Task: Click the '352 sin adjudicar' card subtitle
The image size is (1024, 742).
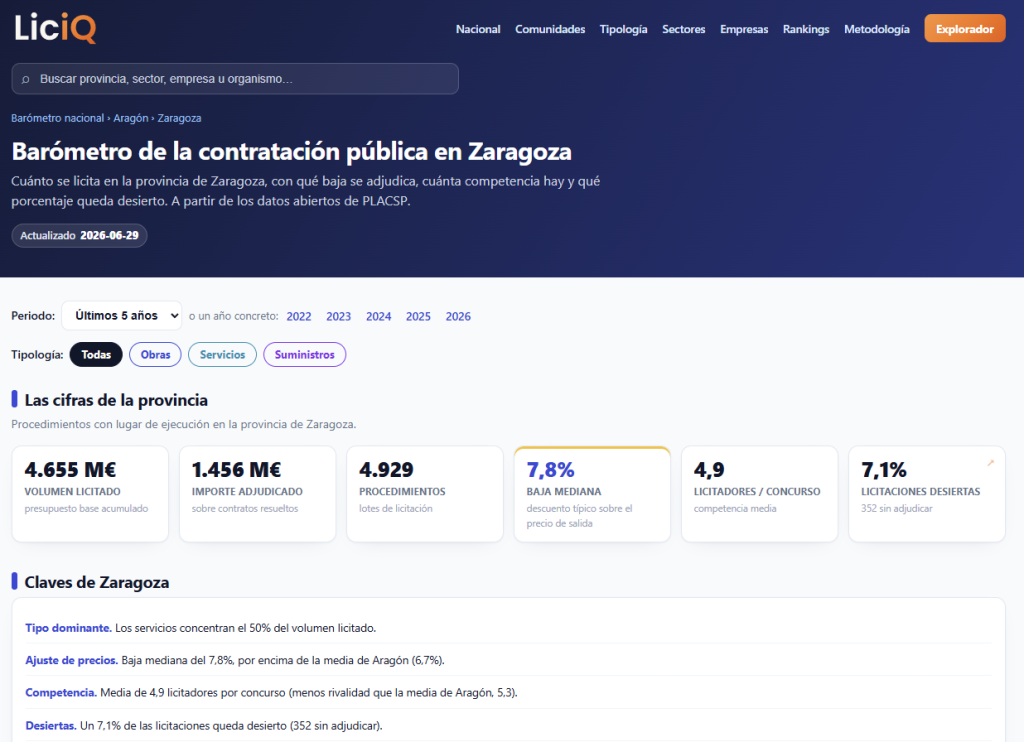Action: point(897,508)
